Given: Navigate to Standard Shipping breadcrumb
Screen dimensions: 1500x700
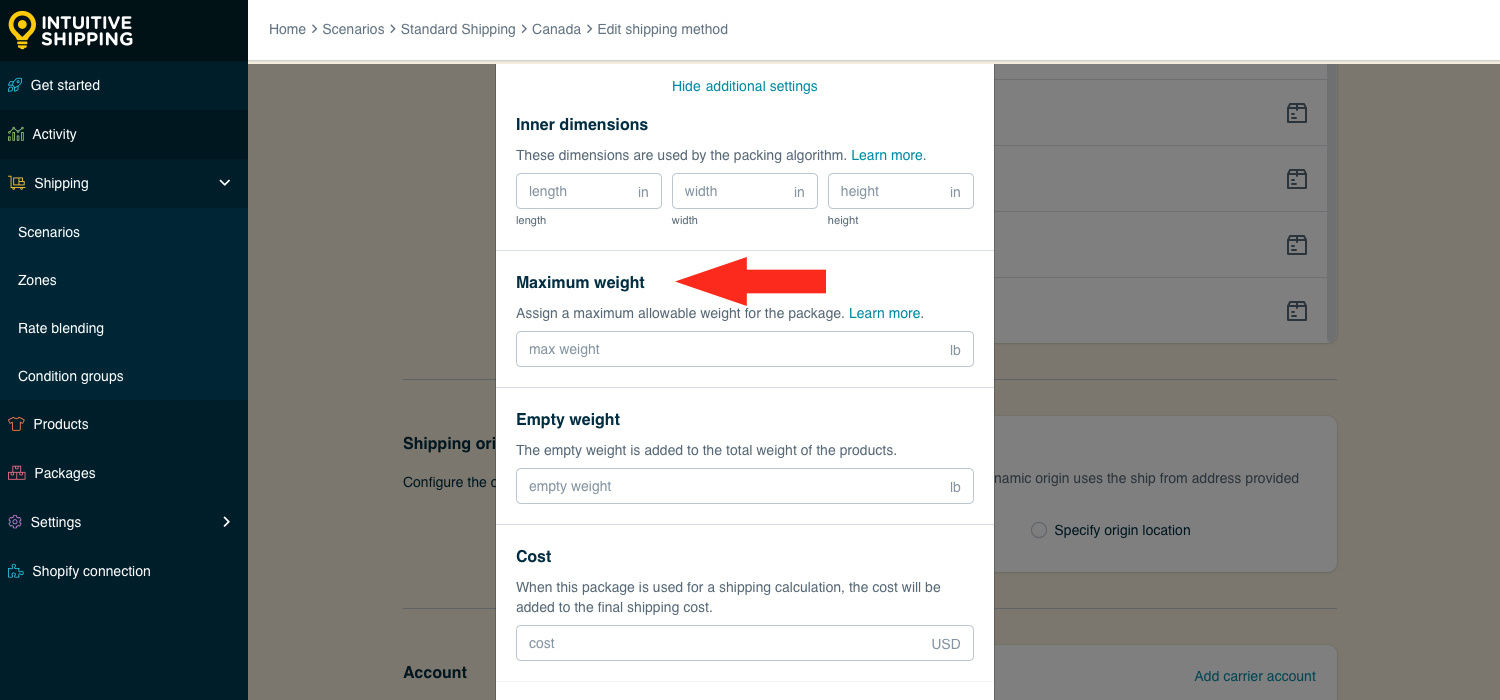Looking at the screenshot, I should pyautogui.click(x=458, y=29).
